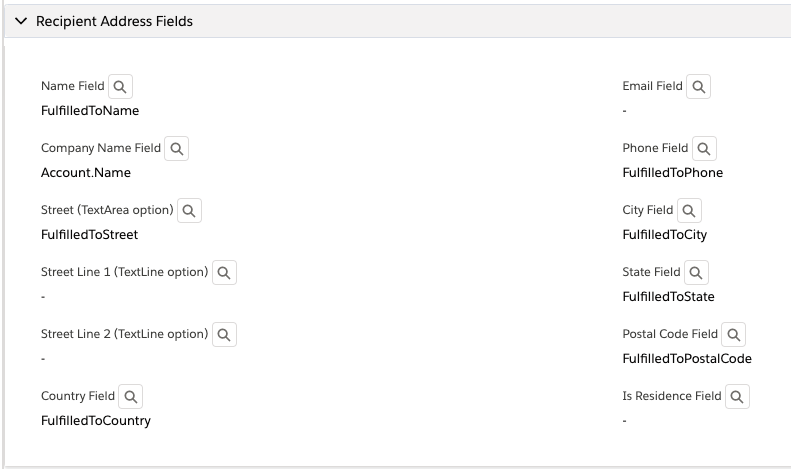Select the FulfilledToName value
The width and height of the screenshot is (791, 469).
pyautogui.click(x=90, y=110)
